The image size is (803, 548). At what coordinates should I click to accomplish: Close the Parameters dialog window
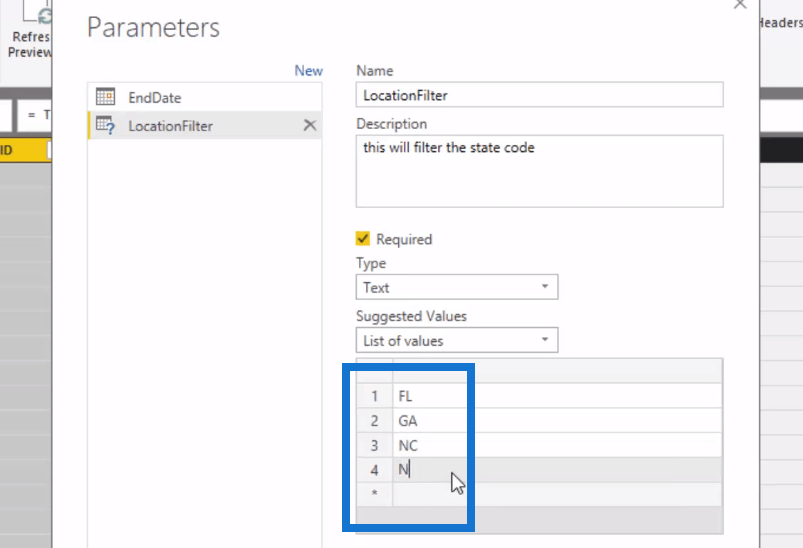pyautogui.click(x=740, y=5)
